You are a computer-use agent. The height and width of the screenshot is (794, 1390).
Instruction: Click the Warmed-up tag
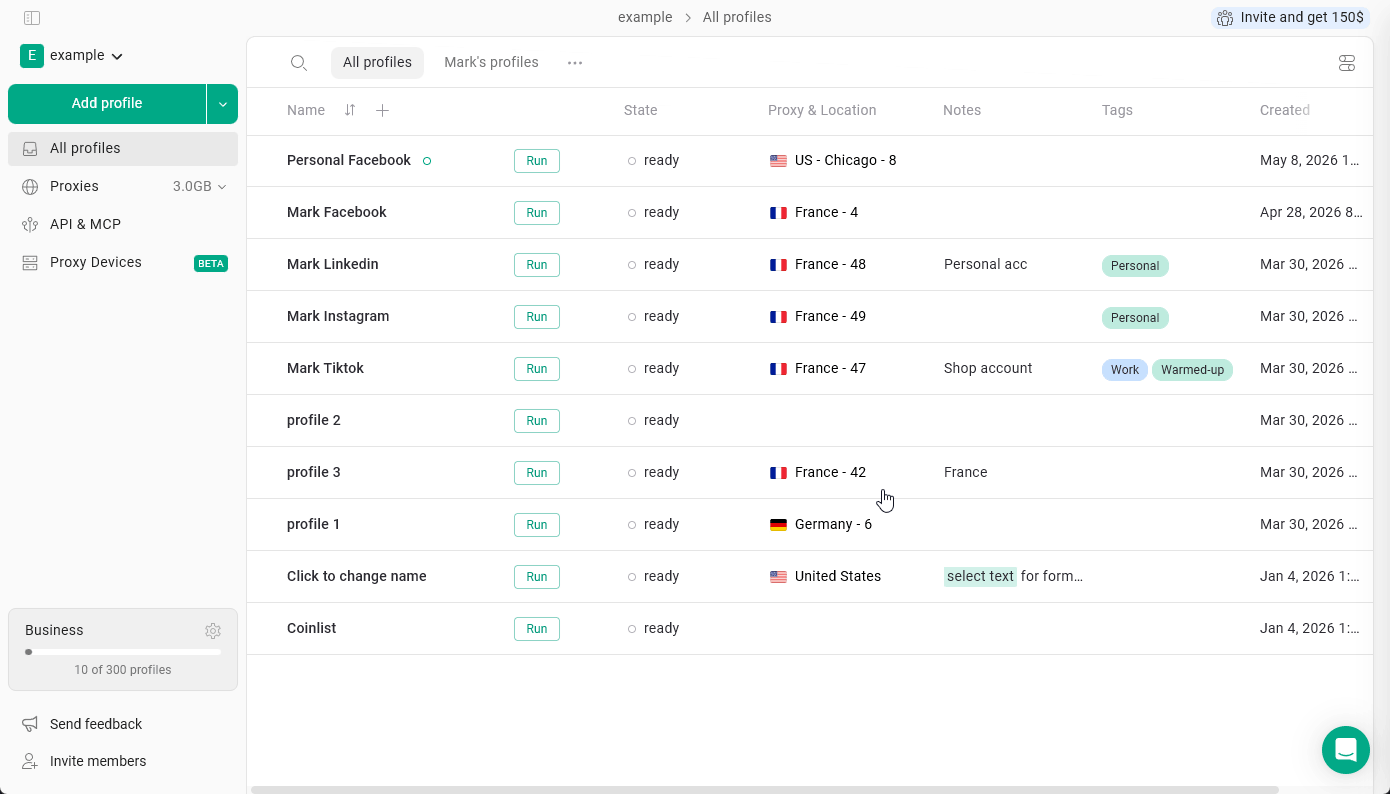1193,370
